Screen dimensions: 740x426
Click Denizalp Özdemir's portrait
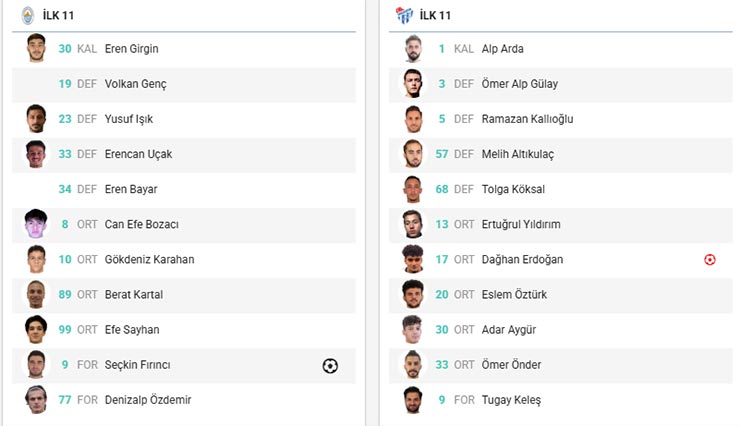pos(36,400)
